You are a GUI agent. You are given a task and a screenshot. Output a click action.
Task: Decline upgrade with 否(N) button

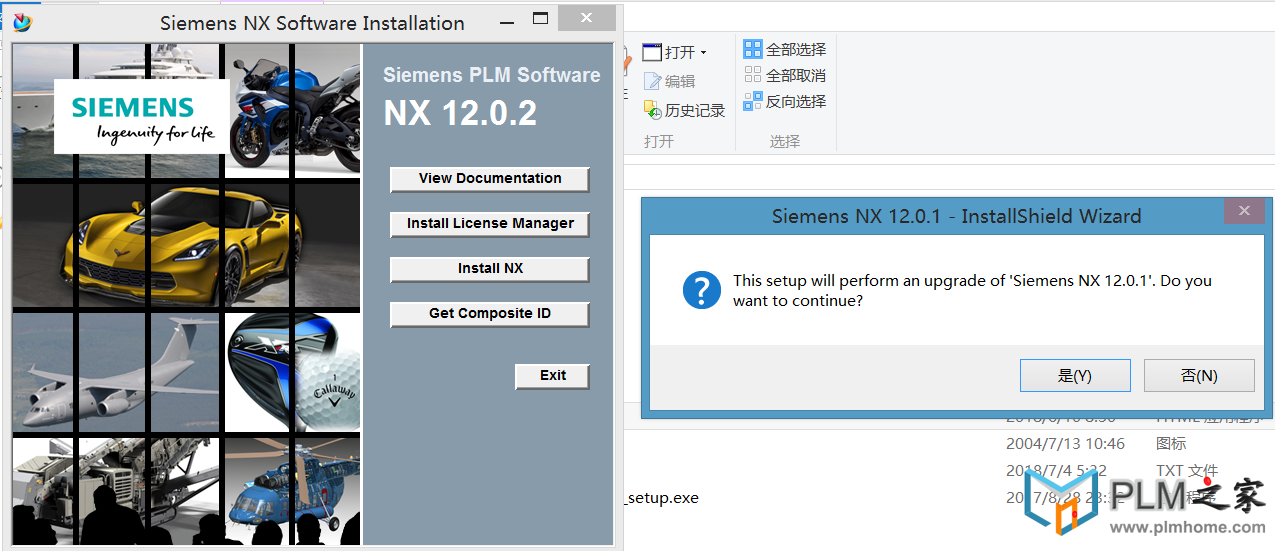tap(1199, 376)
